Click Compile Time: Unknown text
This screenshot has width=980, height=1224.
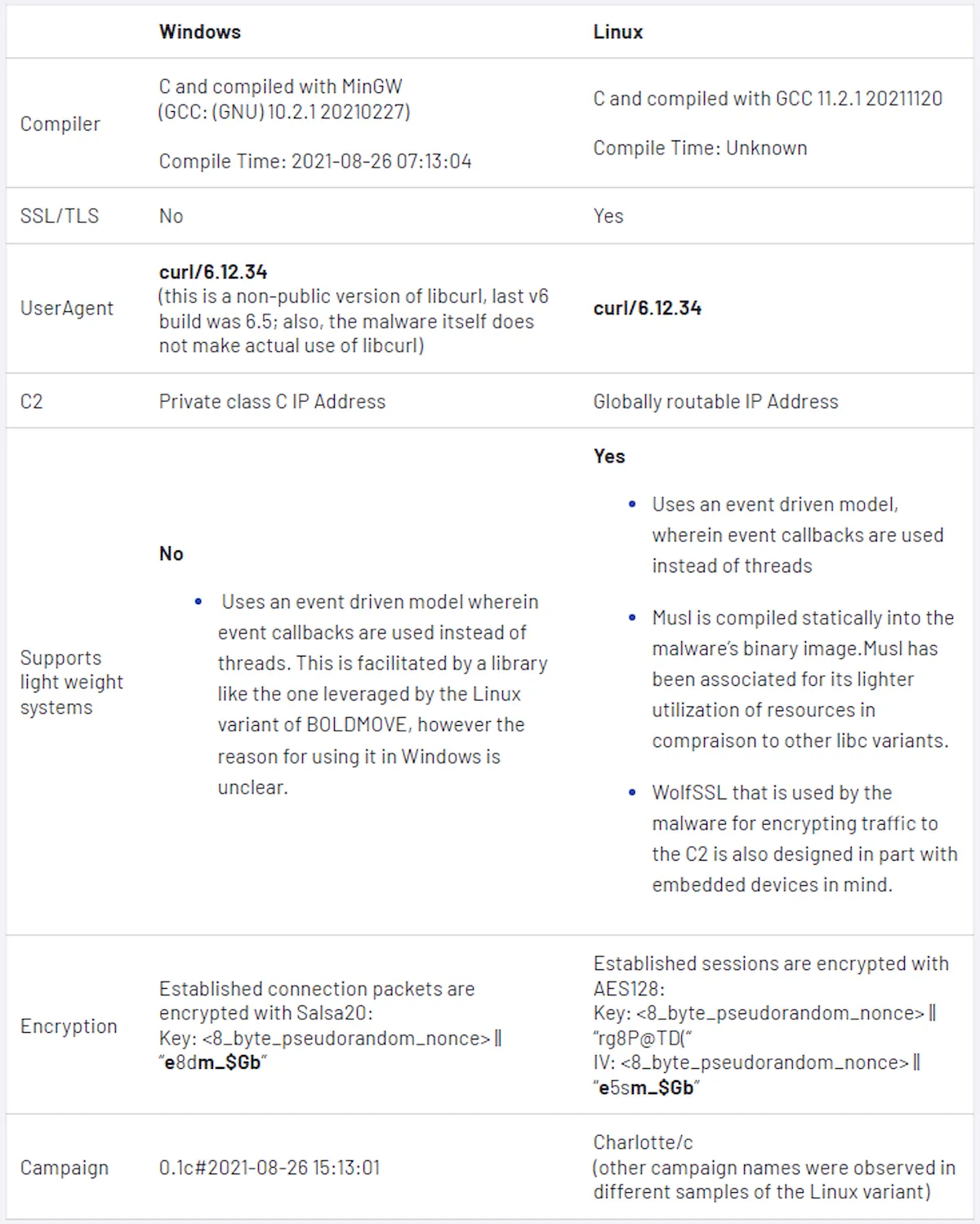tap(701, 148)
